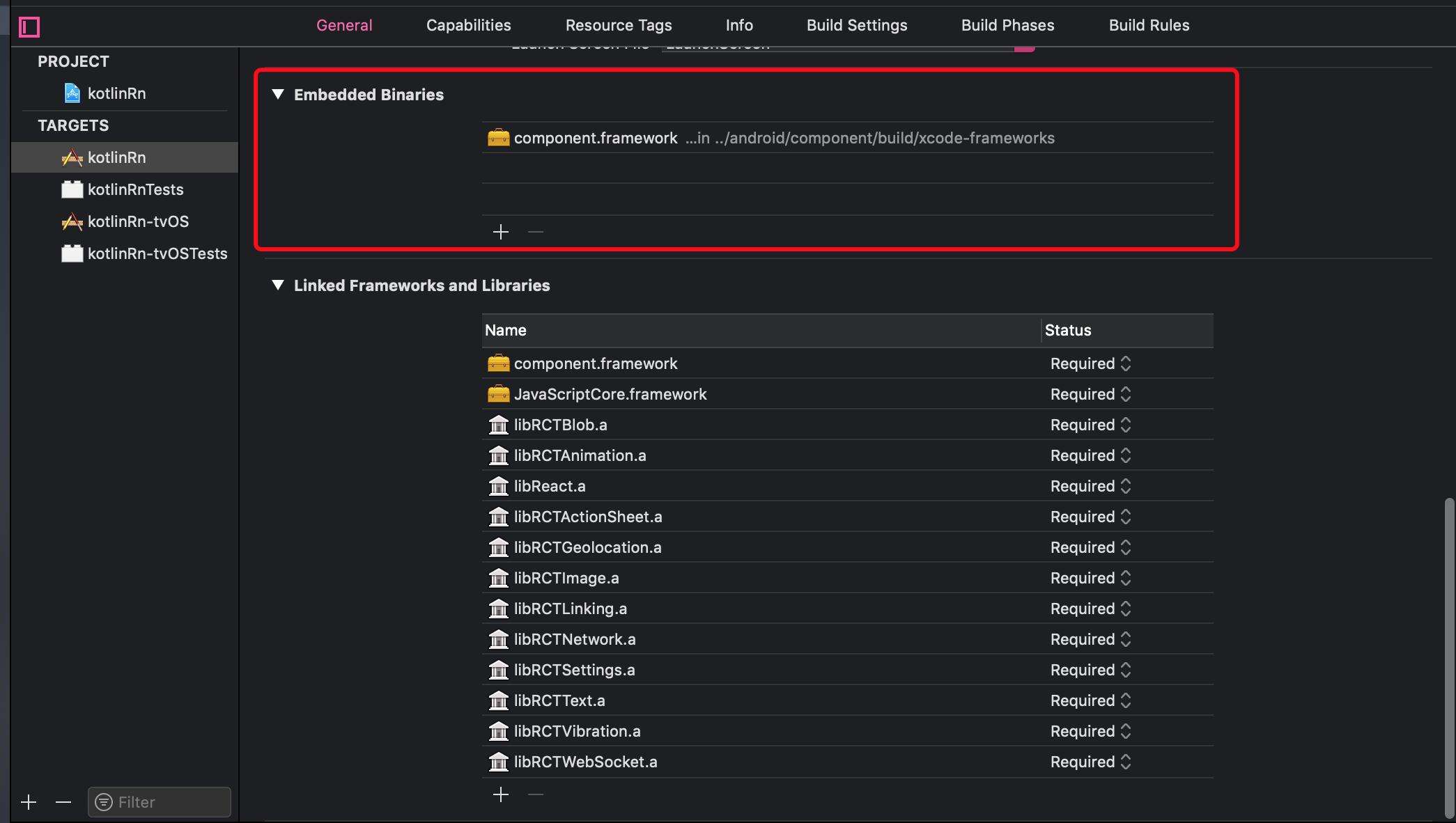Open the Required status popup for libReact.a
Screen dimensions: 1456x823
(x=1090, y=486)
